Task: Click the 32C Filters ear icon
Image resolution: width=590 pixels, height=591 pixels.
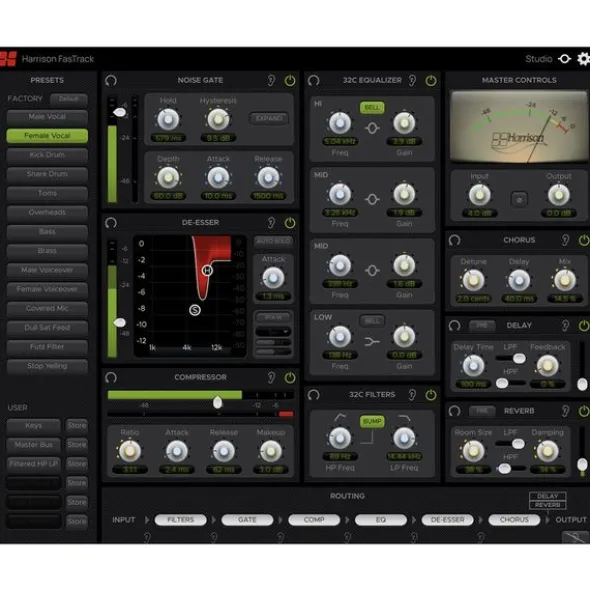Action: [412, 395]
